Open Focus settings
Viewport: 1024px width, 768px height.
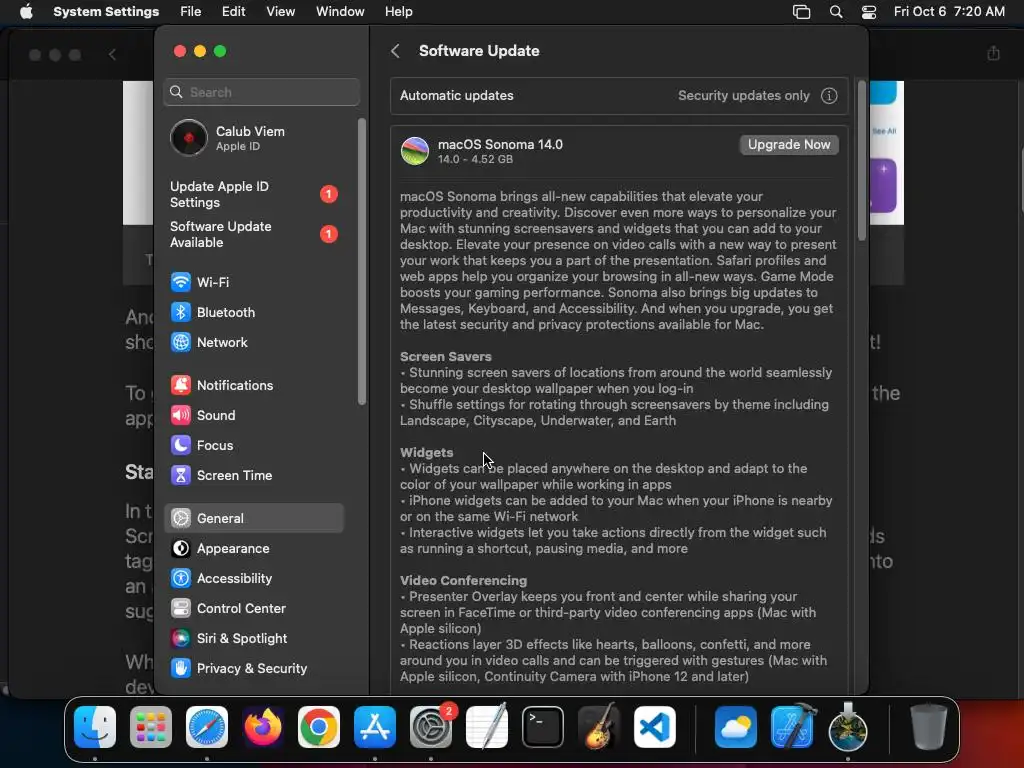pos(253,445)
